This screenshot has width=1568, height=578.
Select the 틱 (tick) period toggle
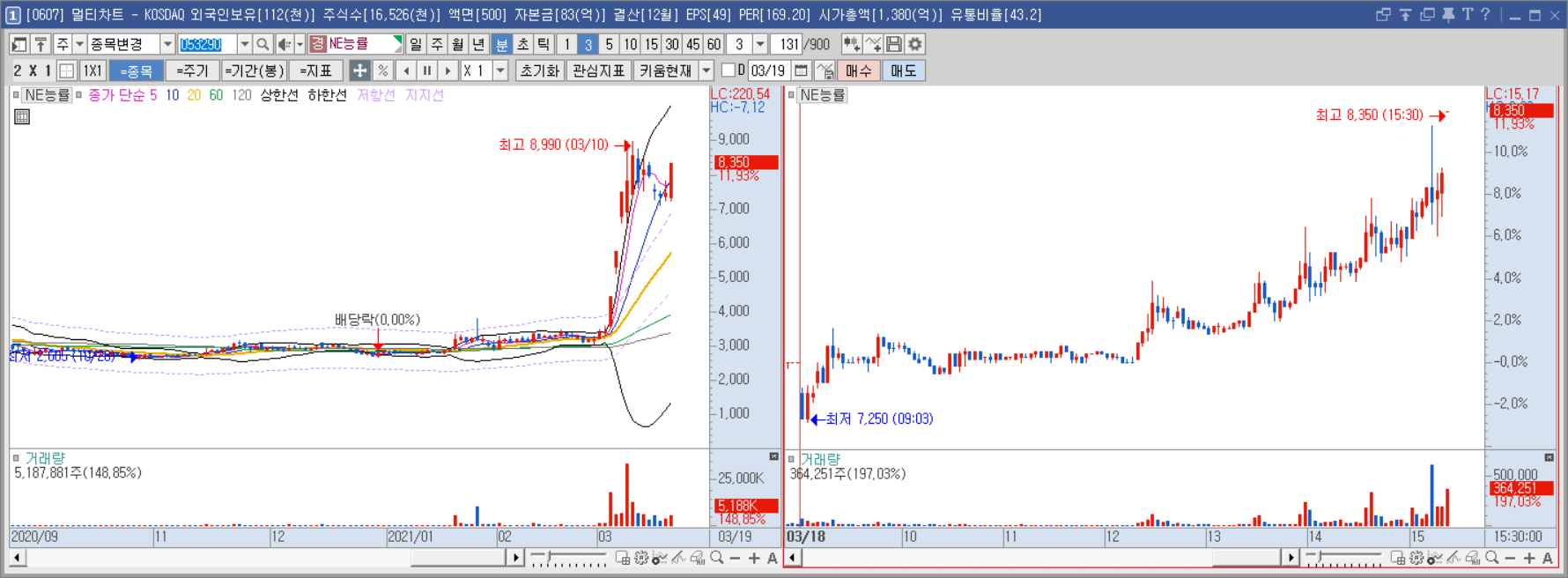(x=544, y=44)
